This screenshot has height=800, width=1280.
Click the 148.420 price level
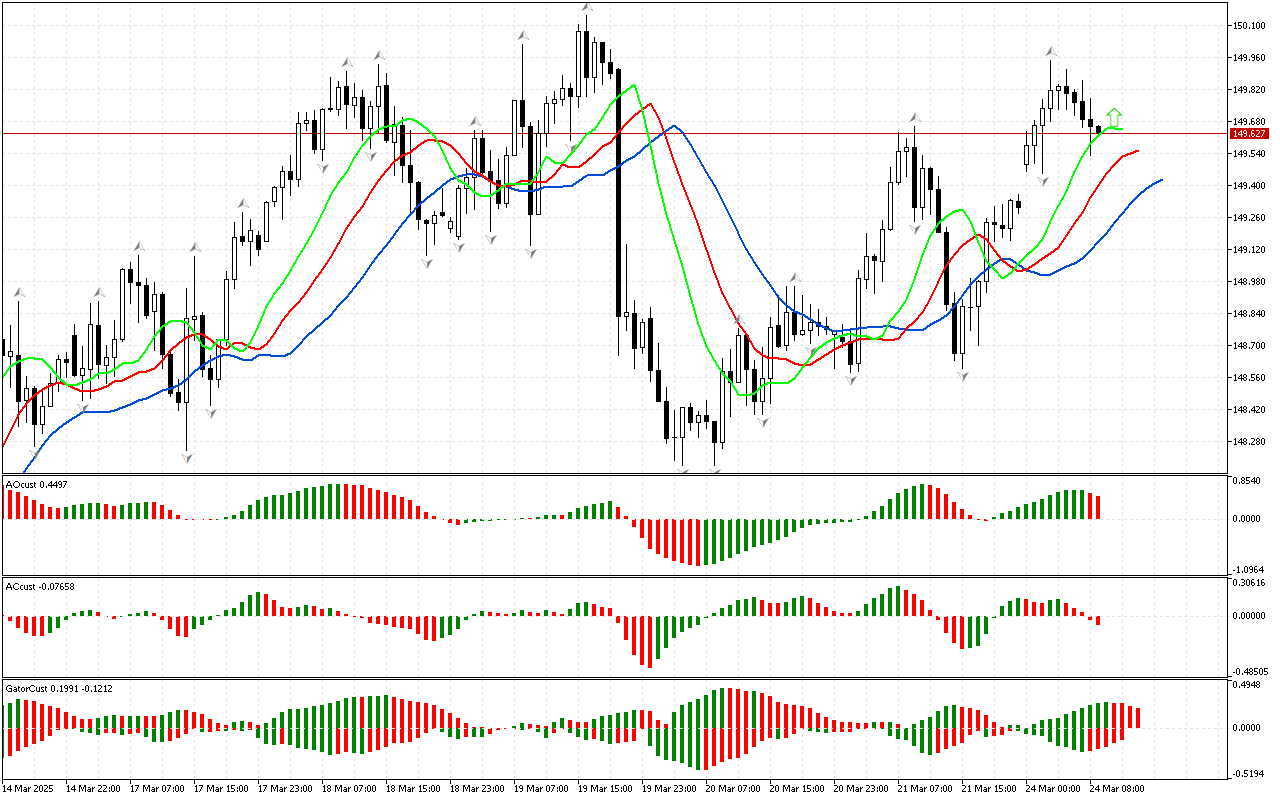(1251, 410)
